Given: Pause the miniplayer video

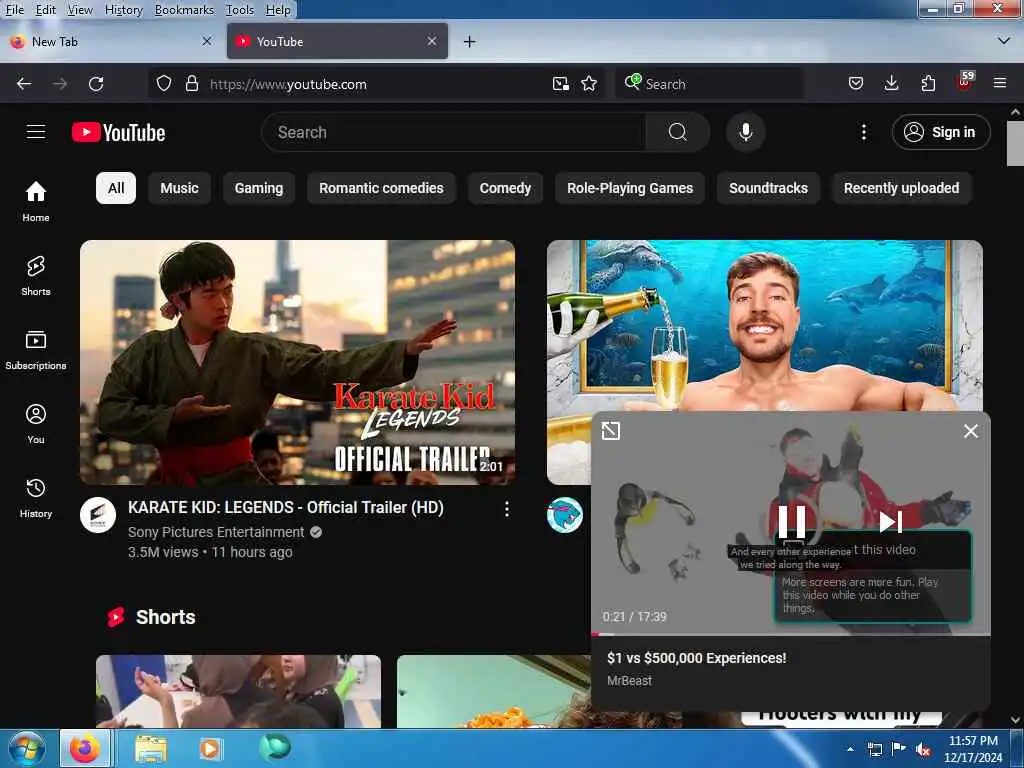Looking at the screenshot, I should 792,521.
